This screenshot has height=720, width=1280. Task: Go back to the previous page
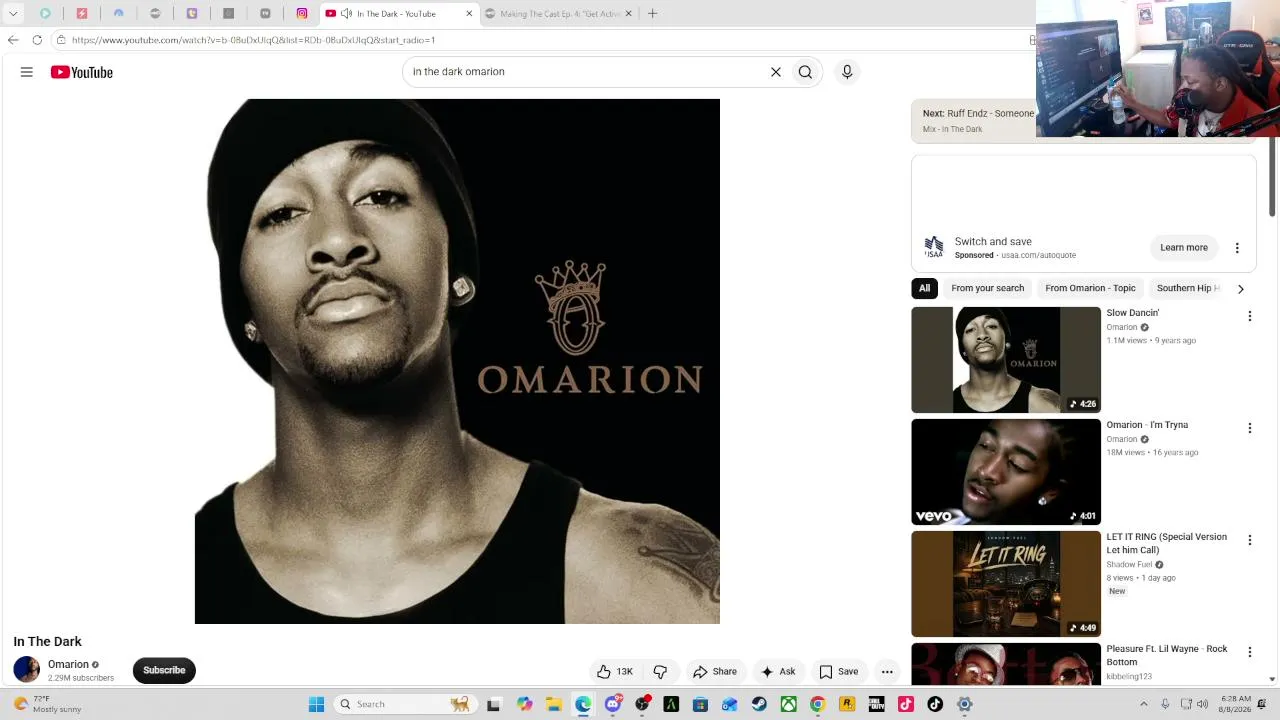tap(13, 40)
